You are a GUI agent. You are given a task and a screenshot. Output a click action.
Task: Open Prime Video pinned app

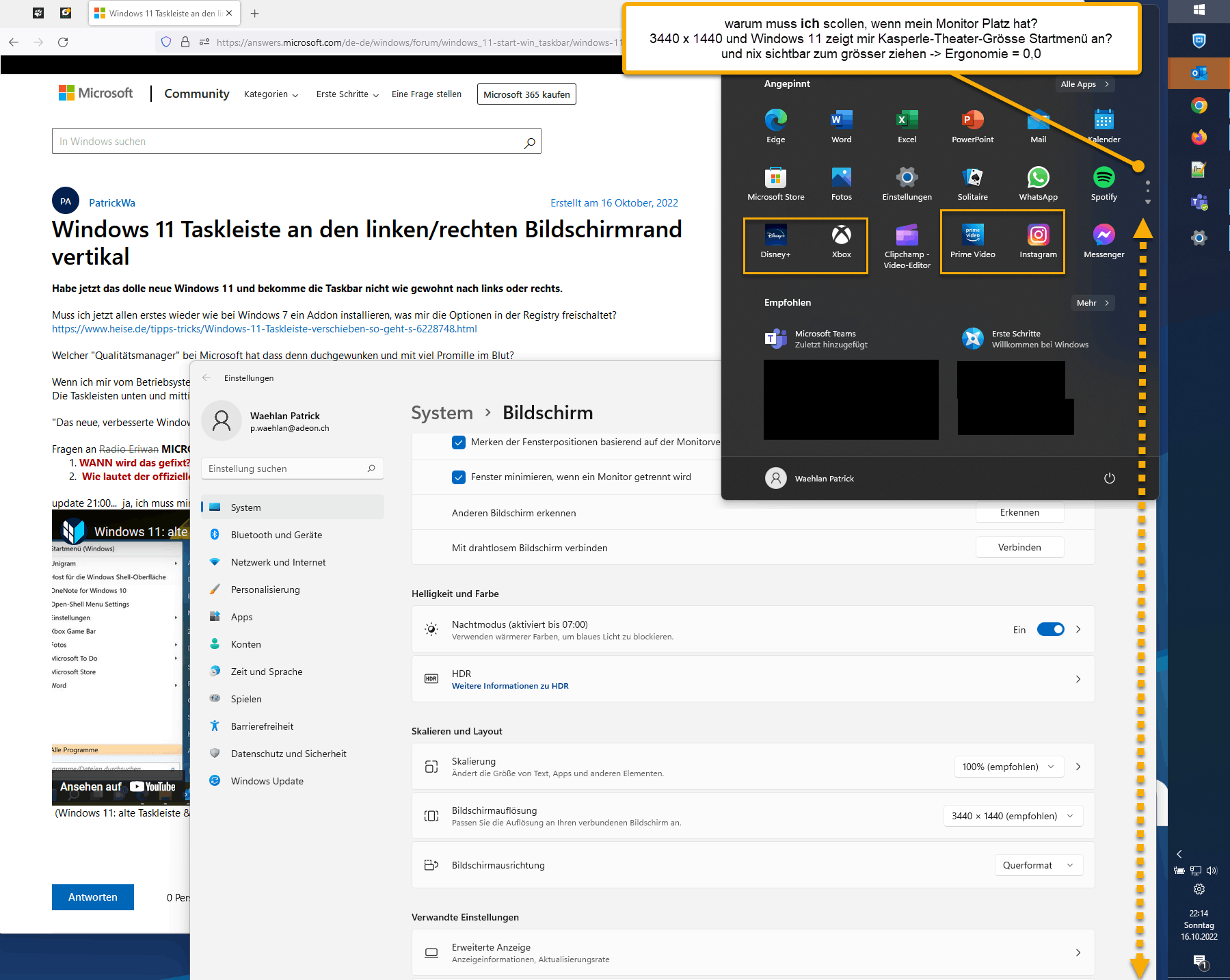tap(972, 241)
